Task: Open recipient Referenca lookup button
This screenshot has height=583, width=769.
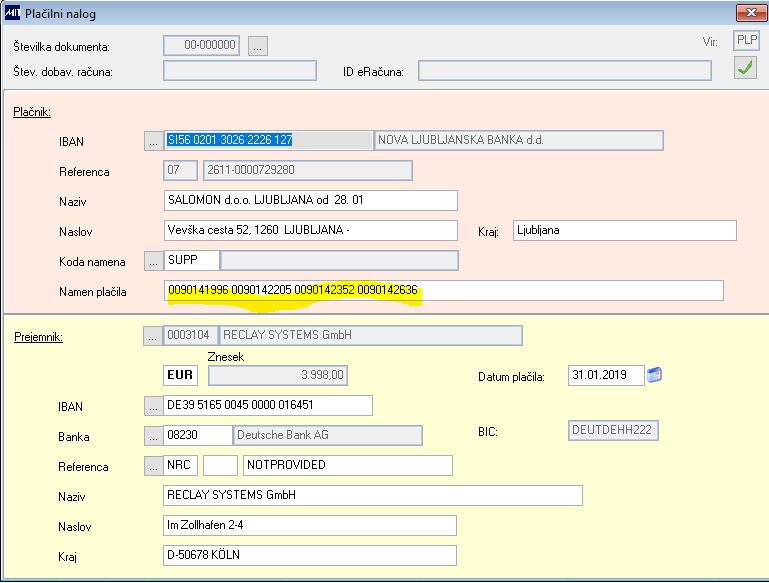Action: click(154, 466)
